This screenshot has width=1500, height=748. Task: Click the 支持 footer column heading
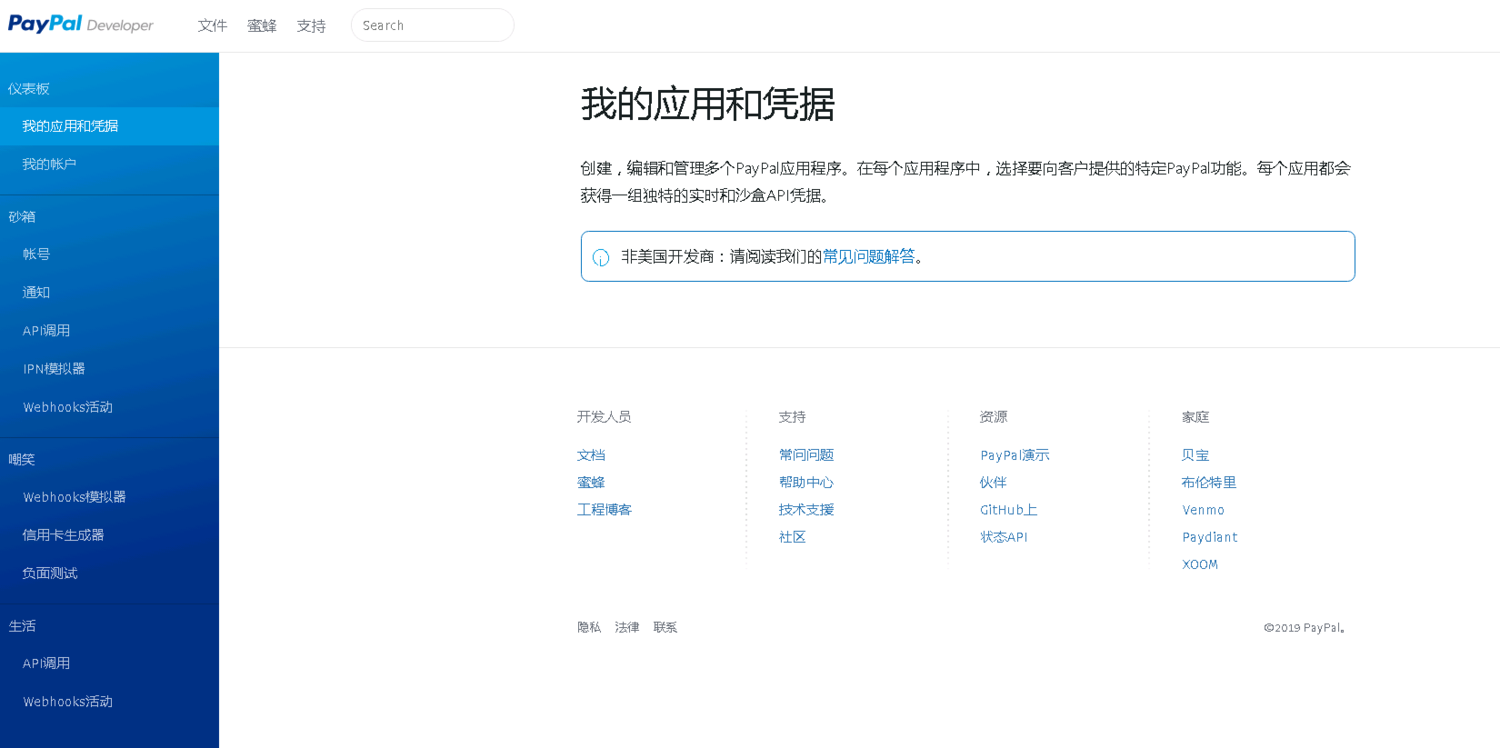(x=792, y=417)
